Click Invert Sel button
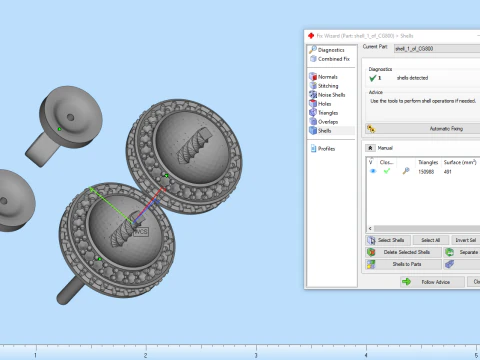Viewport: 480px width, 360px height. (x=465, y=240)
